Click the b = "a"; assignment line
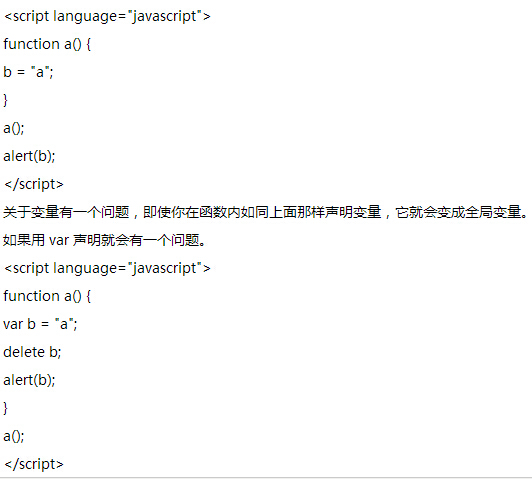Image resolution: width=532 pixels, height=479 pixels. (x=28, y=72)
